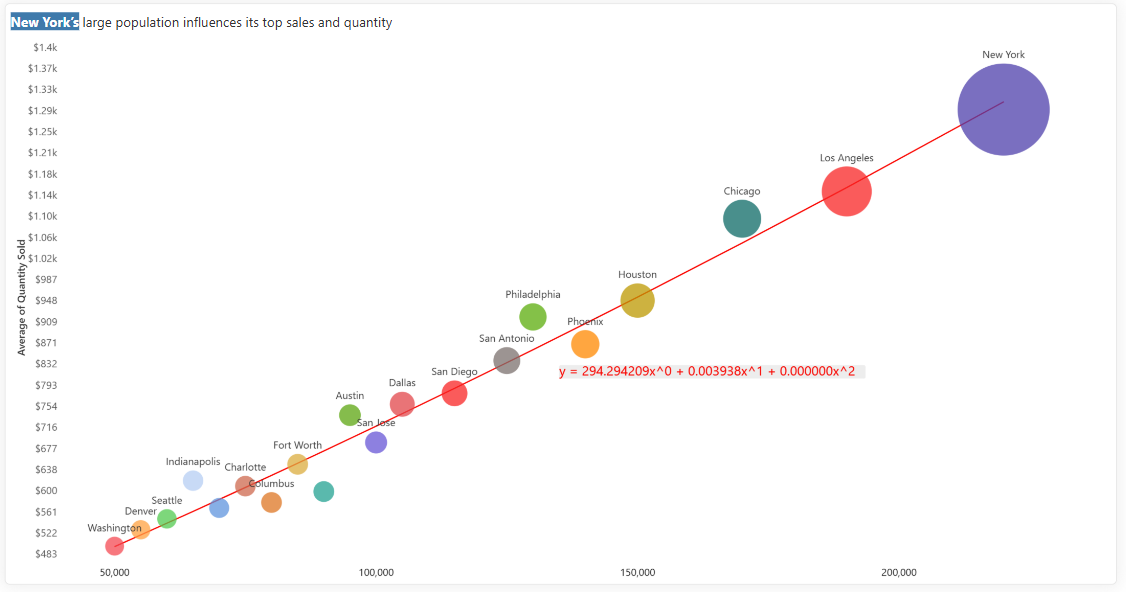Click the New York purple bubble
Viewport: 1126px width, 592px height.
coord(1003,109)
